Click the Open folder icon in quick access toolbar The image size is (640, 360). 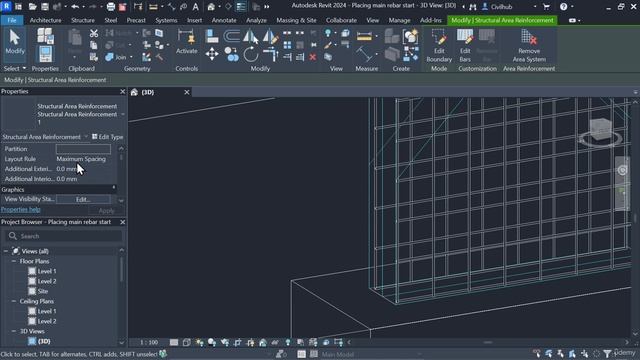tap(33, 7)
